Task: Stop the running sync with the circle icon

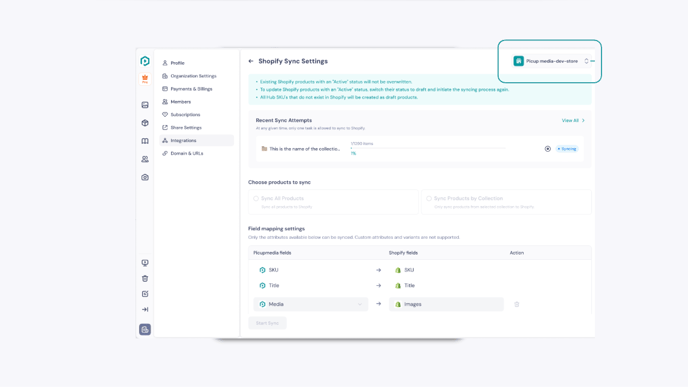Action: pos(548,149)
